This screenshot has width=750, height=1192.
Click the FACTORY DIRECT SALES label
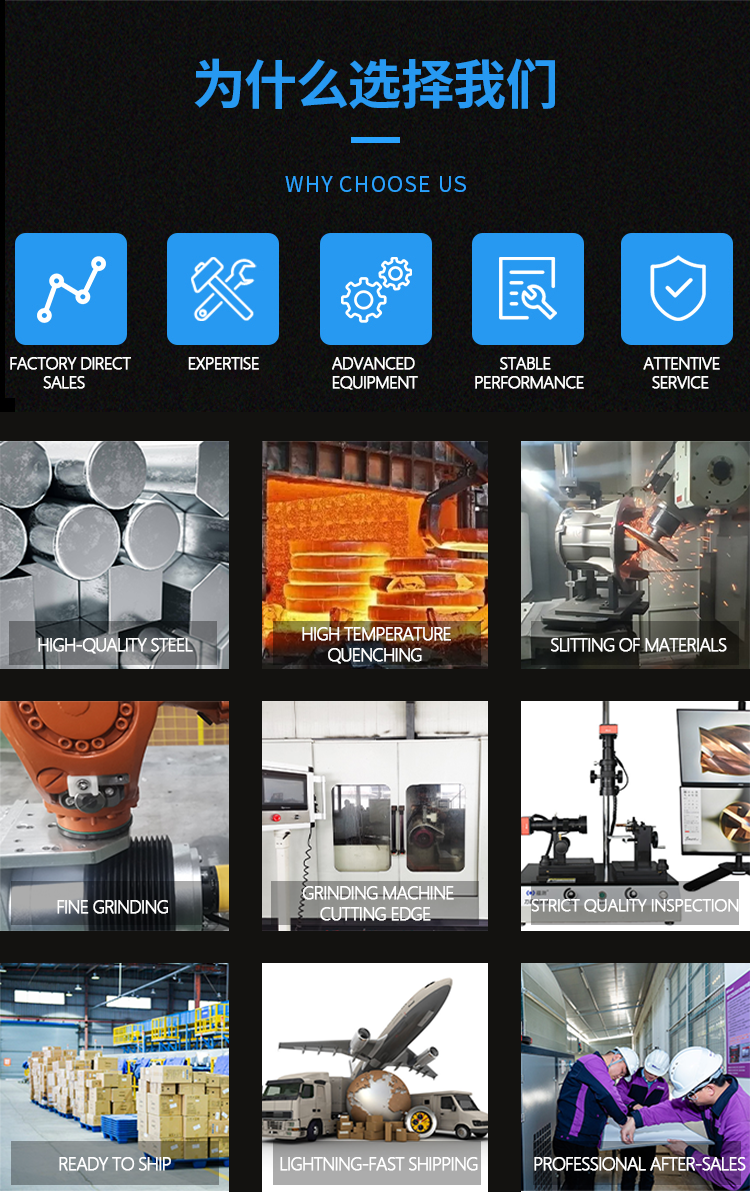coord(69,373)
